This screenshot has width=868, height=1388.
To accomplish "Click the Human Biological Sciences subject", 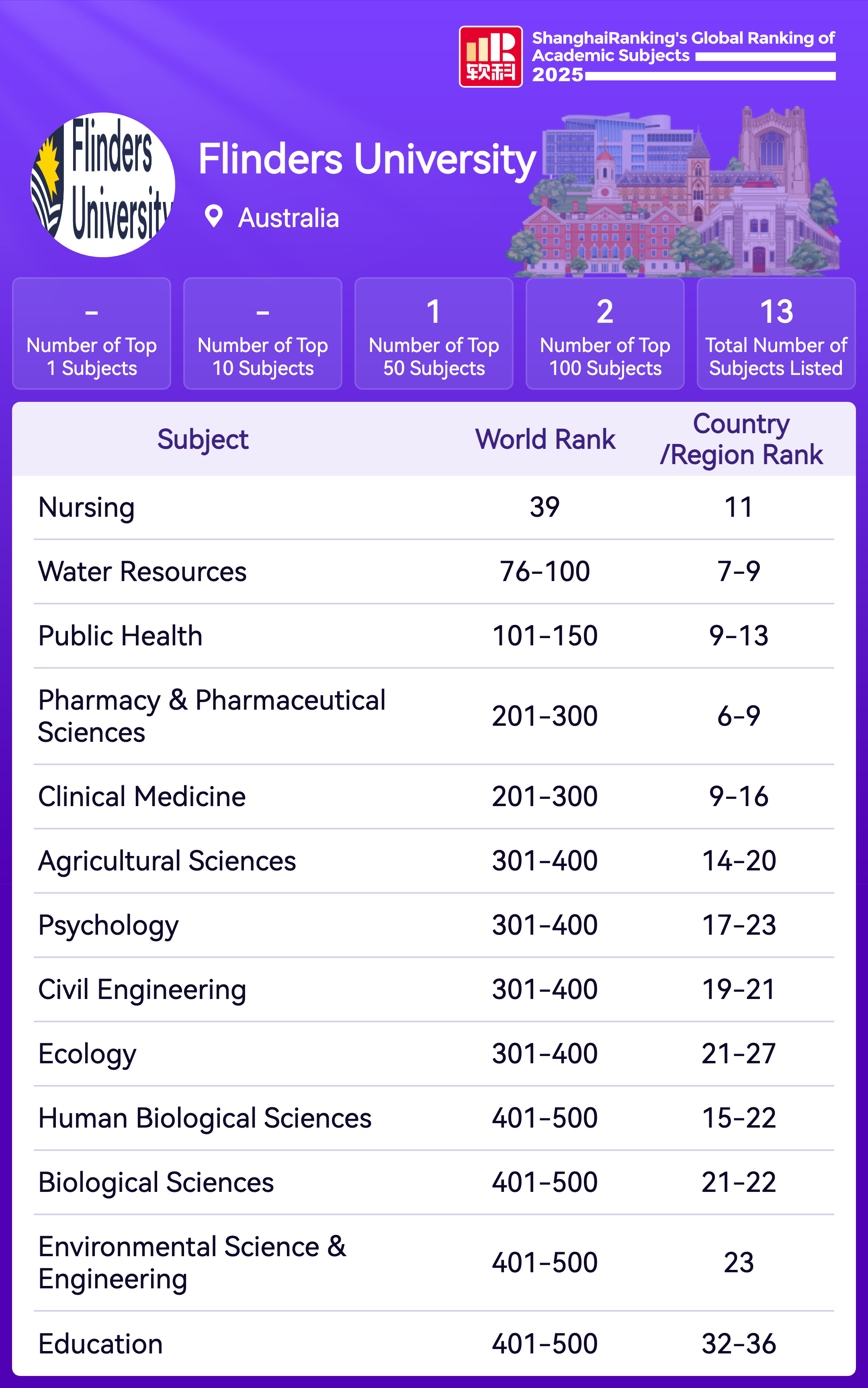I will (205, 1118).
